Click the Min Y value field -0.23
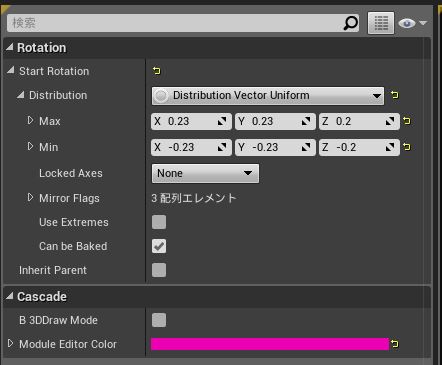442x365 pixels. point(275,147)
